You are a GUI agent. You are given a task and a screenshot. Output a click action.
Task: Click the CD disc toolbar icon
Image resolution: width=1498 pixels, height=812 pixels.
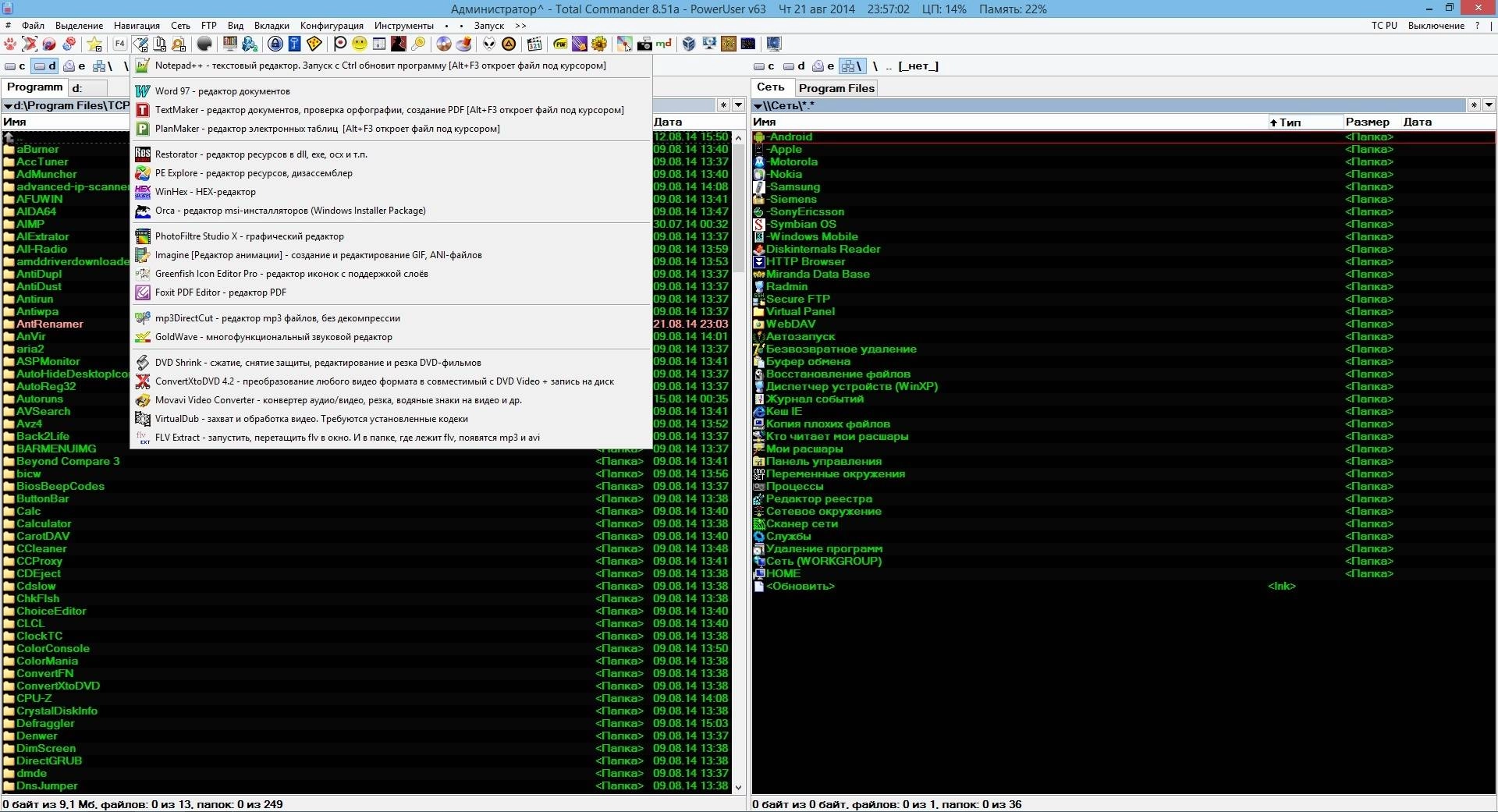point(444,44)
